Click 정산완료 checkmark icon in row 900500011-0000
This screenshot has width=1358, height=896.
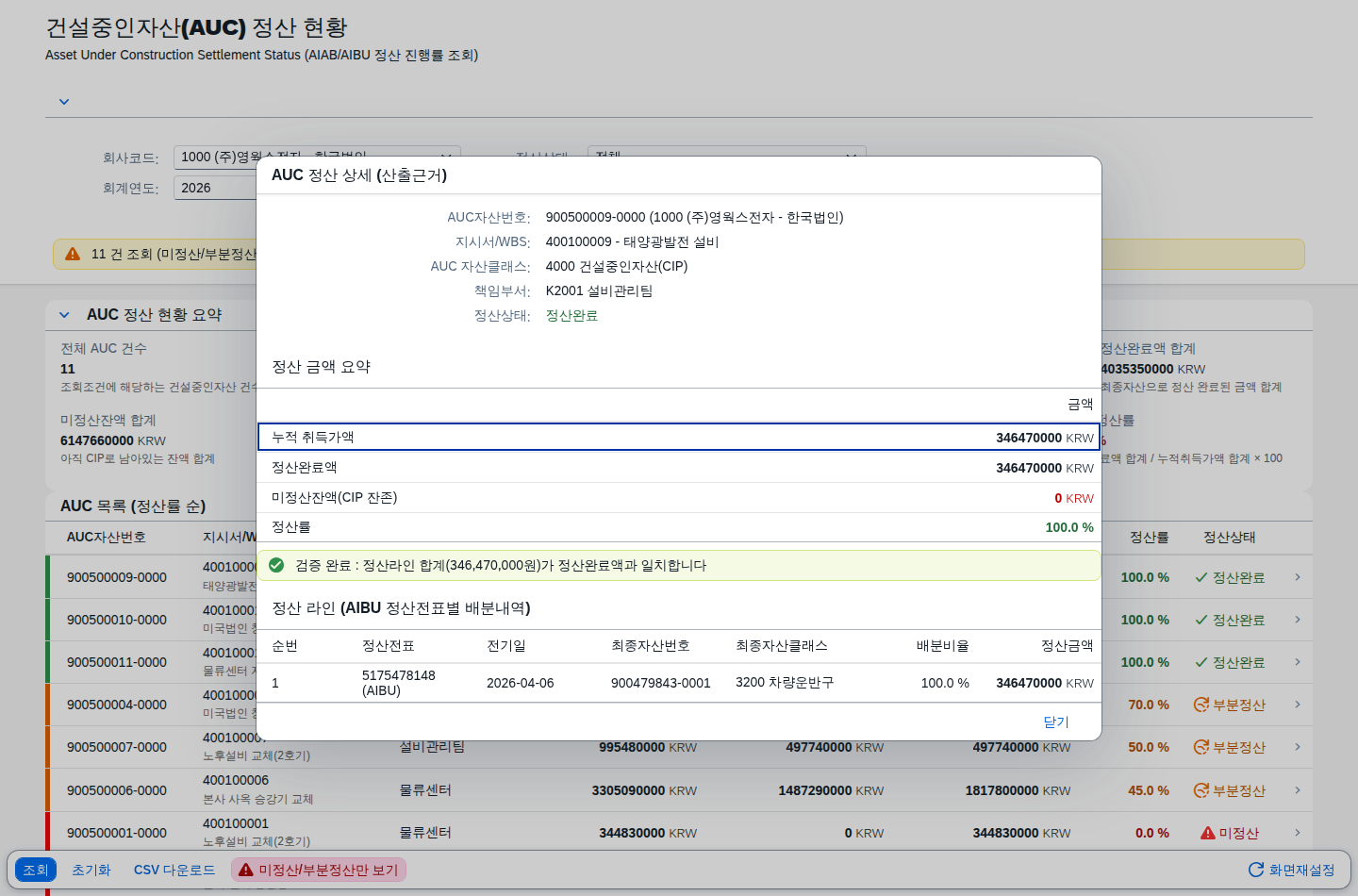click(1201, 662)
